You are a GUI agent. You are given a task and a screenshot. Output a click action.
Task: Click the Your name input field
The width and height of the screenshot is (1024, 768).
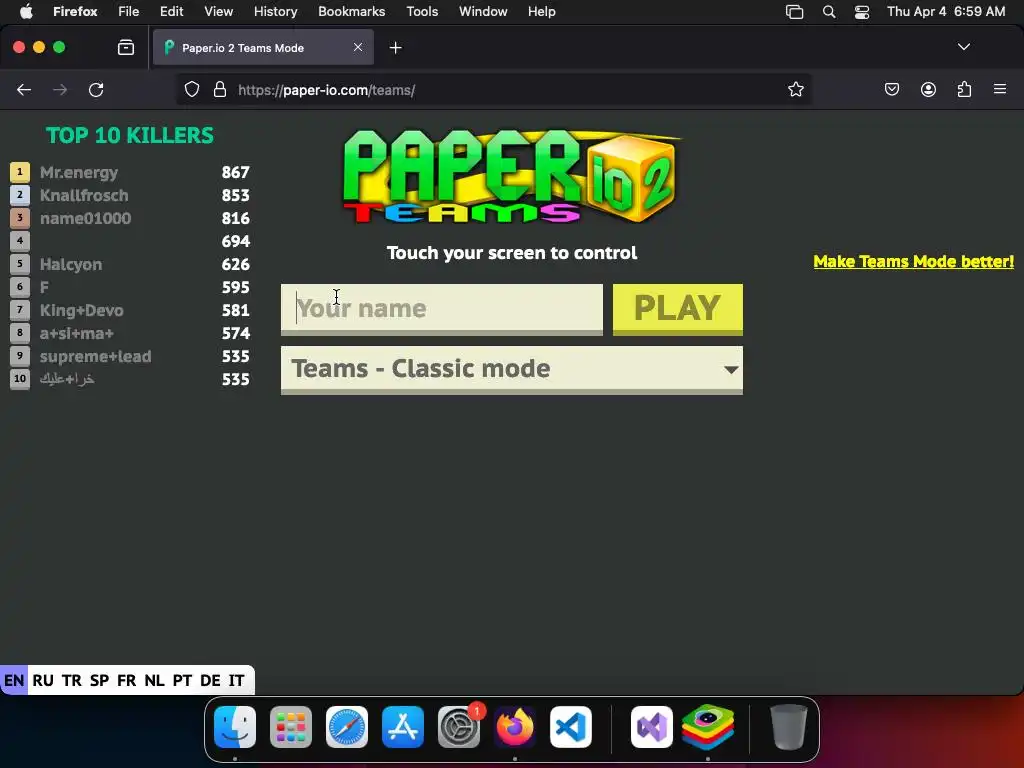(441, 309)
